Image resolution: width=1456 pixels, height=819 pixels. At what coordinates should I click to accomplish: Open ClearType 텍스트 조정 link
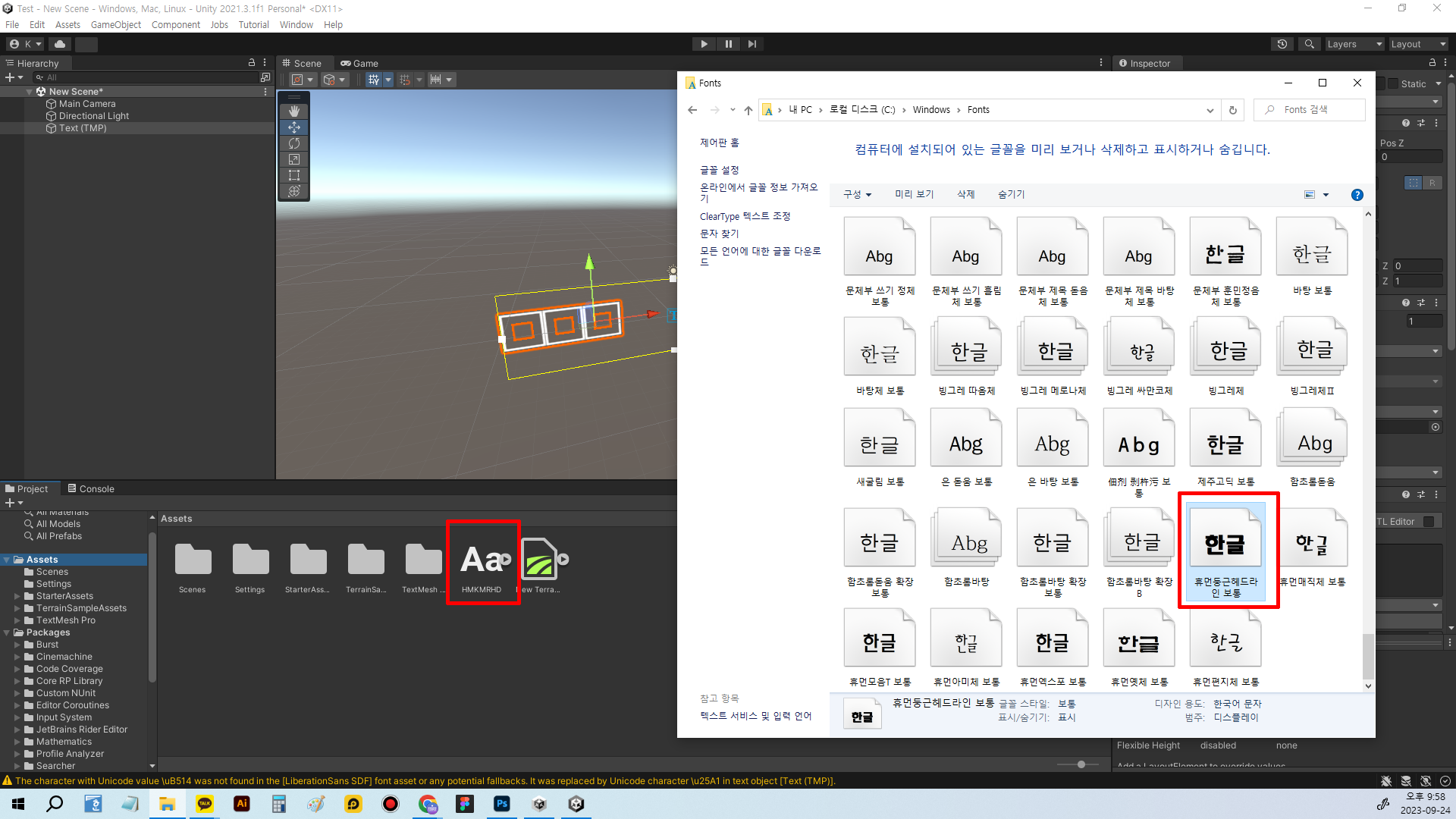745,216
